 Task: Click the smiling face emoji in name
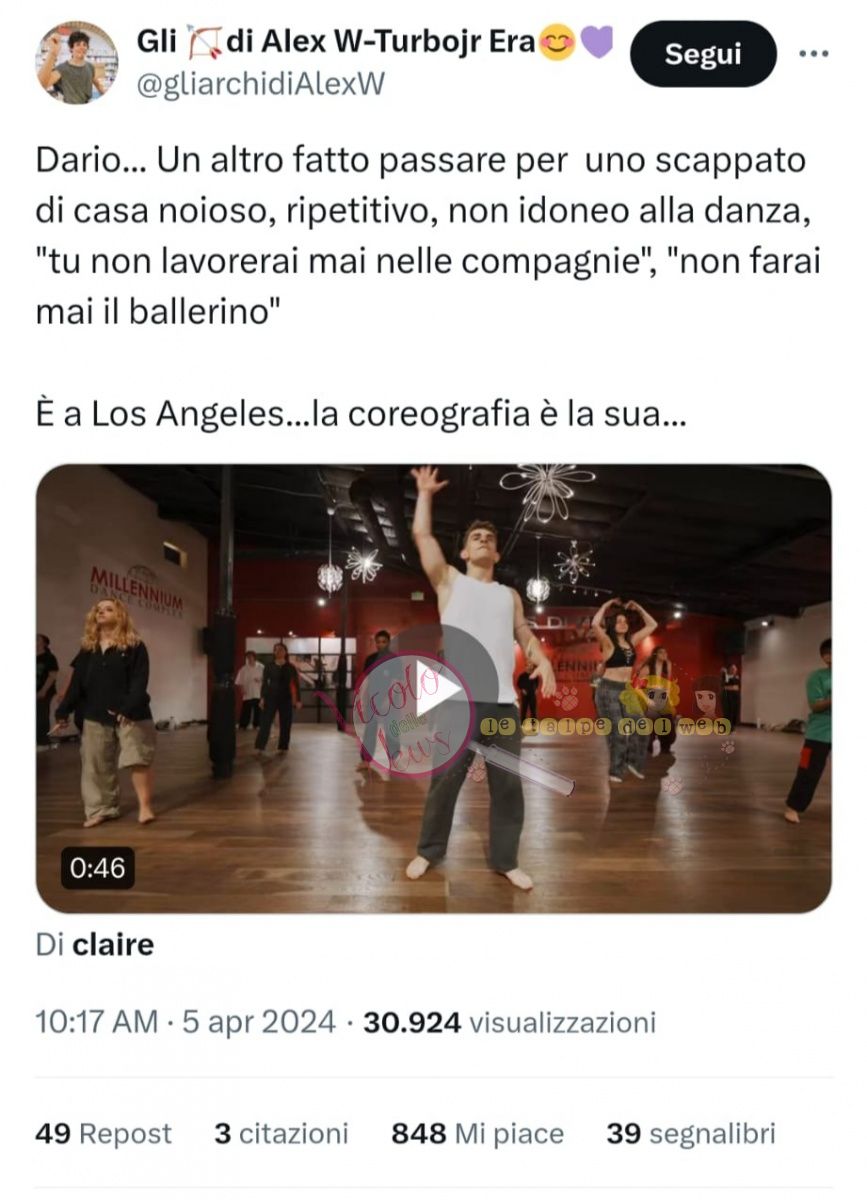click(557, 43)
